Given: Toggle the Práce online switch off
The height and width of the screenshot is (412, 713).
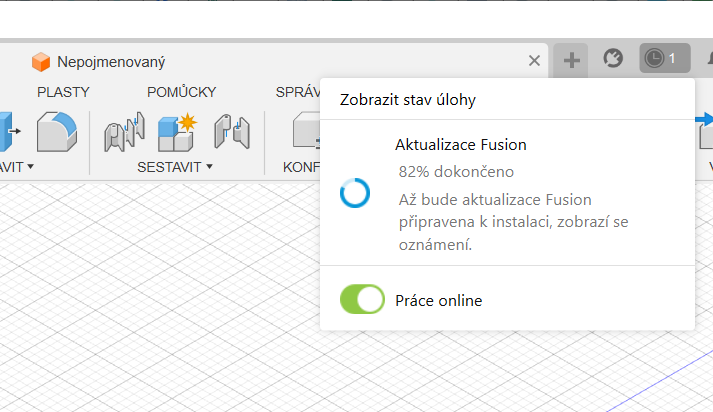Looking at the screenshot, I should 362,299.
